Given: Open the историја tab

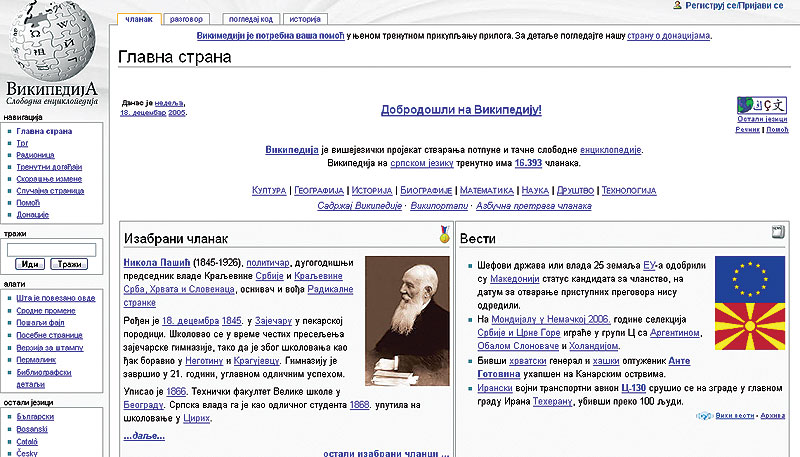Looking at the screenshot, I should pyautogui.click(x=305, y=19).
